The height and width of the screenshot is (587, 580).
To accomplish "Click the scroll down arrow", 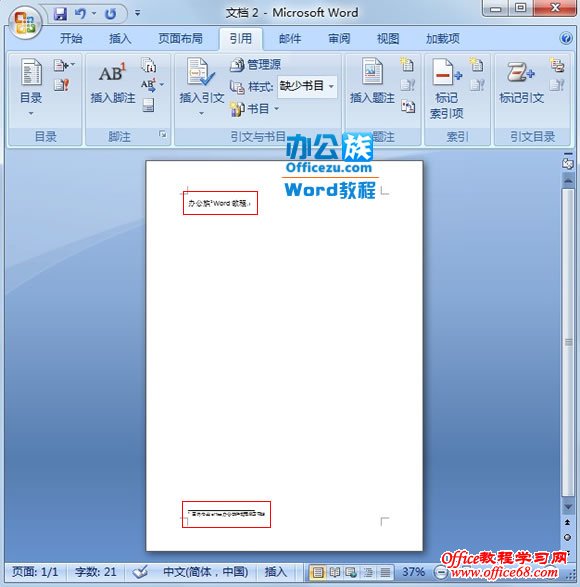I will pyautogui.click(x=568, y=507).
